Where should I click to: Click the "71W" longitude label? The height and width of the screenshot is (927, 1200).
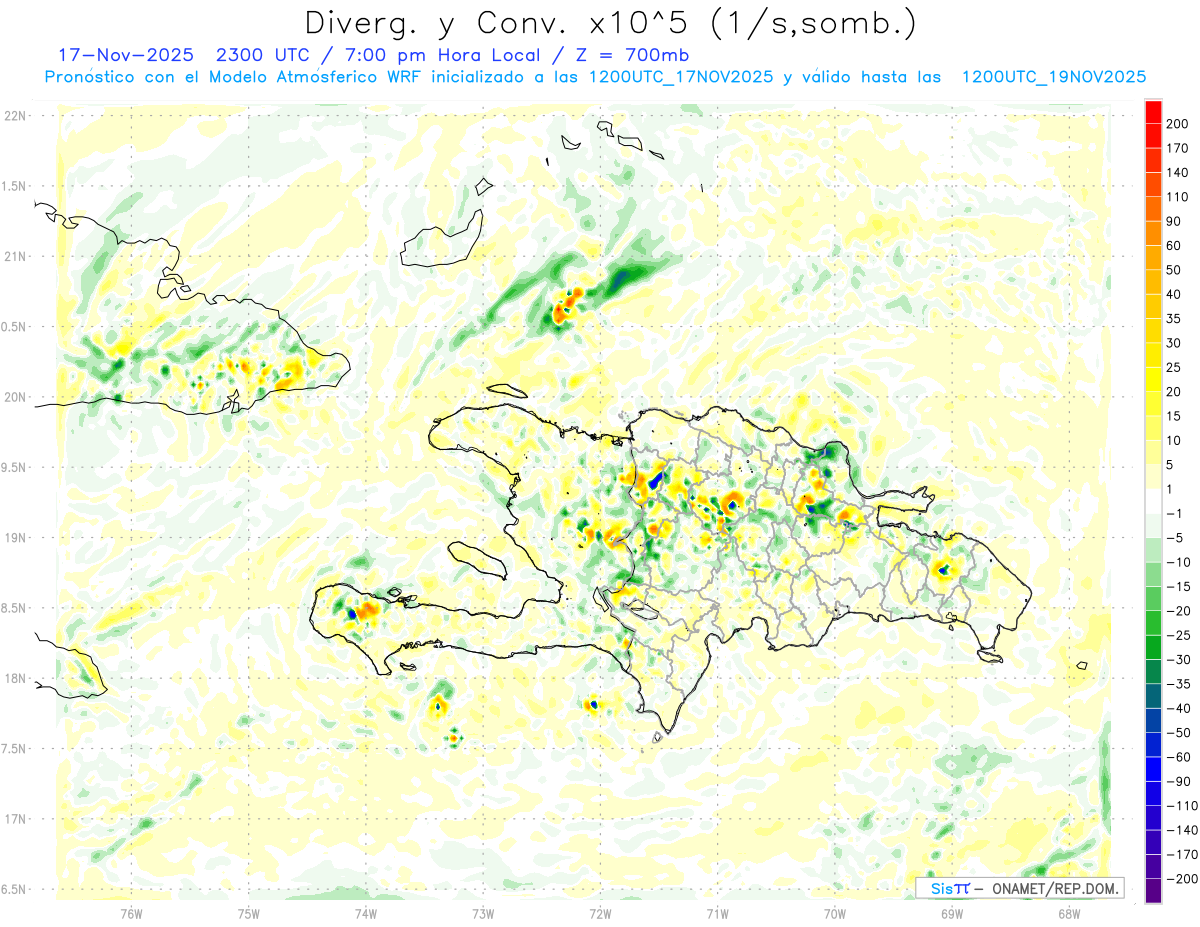(717, 912)
